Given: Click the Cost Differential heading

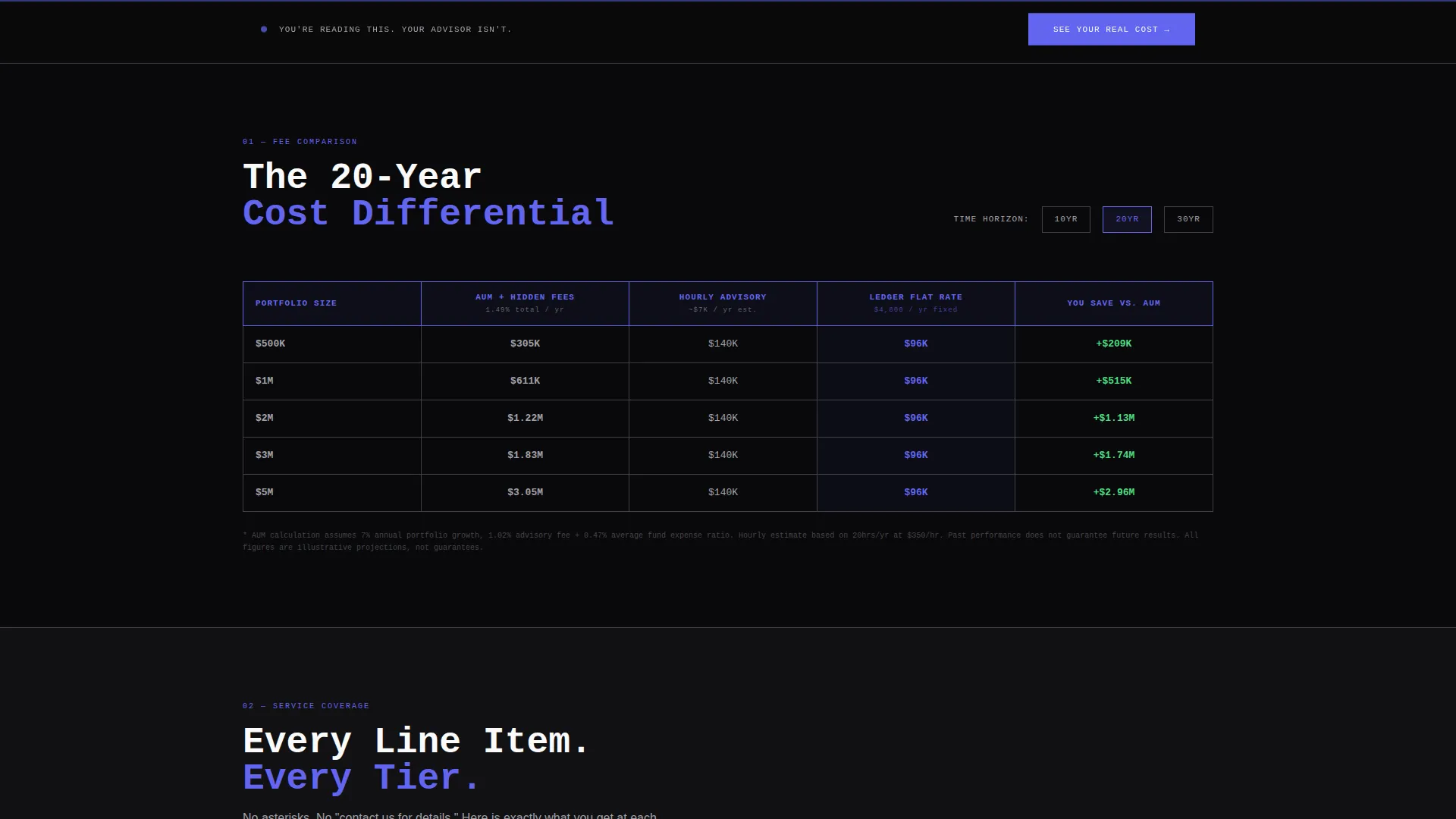Looking at the screenshot, I should pyautogui.click(x=428, y=213).
